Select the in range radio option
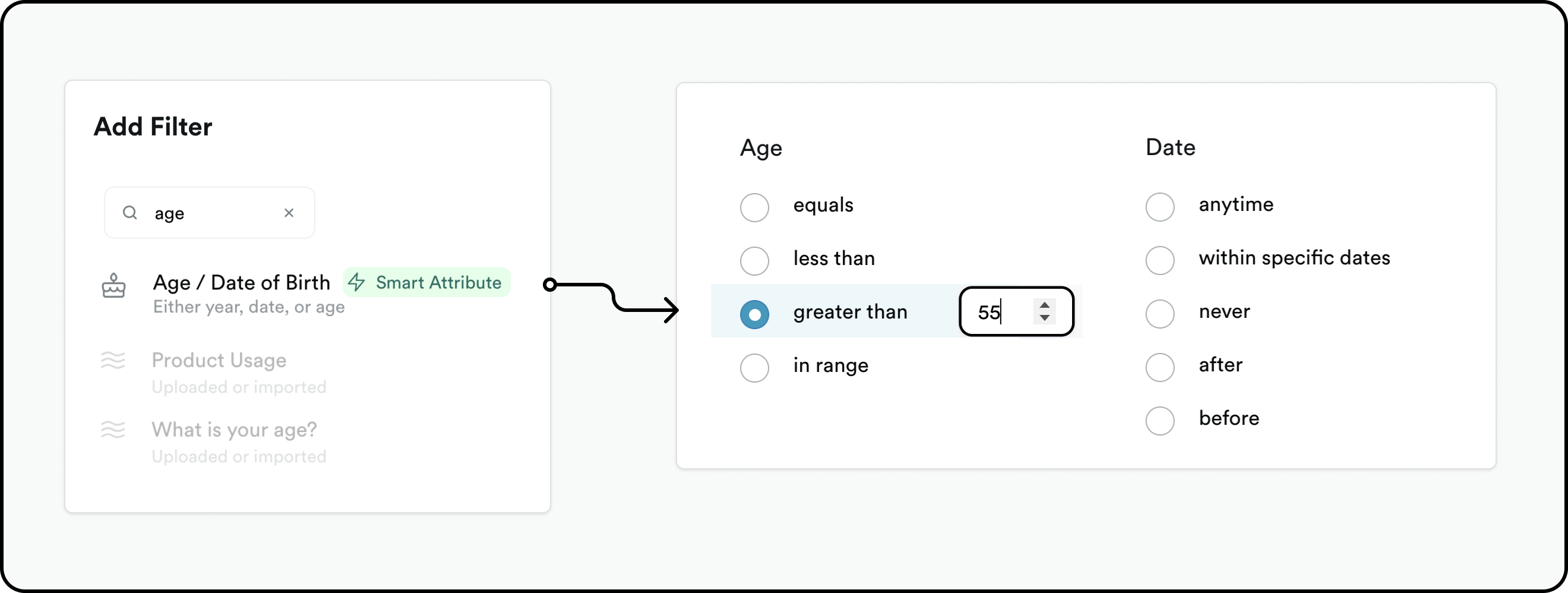Screen dimensions: 1568x593 point(754,368)
